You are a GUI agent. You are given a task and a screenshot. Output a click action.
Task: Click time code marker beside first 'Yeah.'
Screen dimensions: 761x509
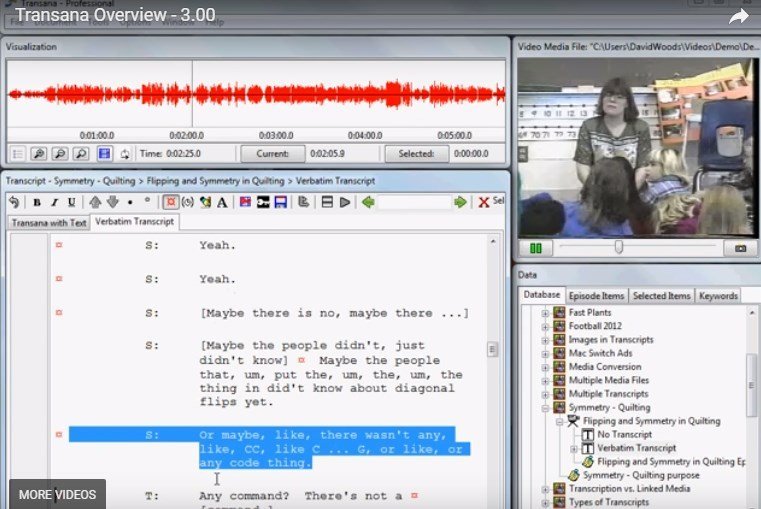59,245
